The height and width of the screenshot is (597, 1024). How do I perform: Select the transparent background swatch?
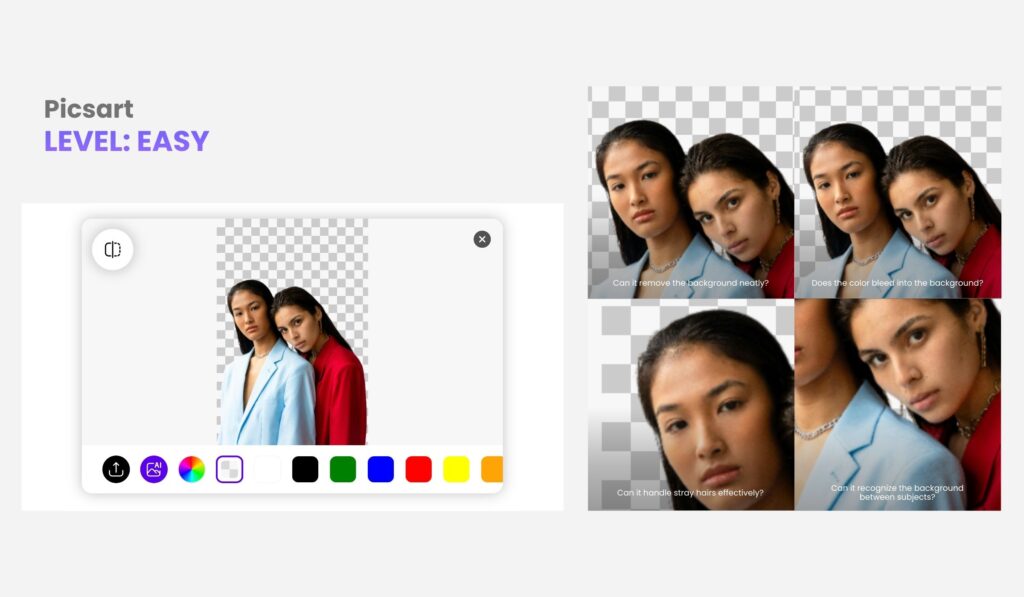230,468
